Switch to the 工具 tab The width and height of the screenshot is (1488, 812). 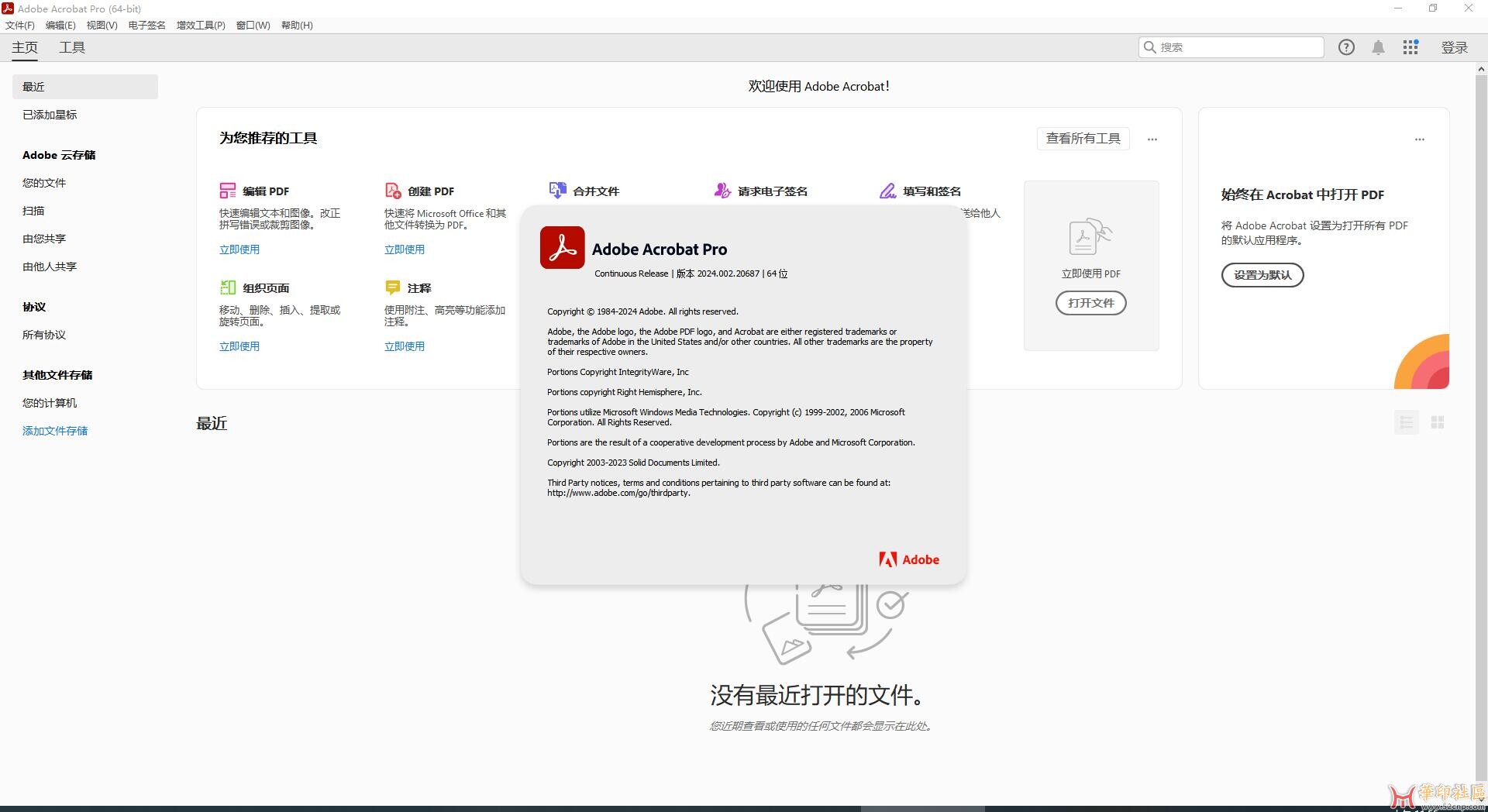72,47
